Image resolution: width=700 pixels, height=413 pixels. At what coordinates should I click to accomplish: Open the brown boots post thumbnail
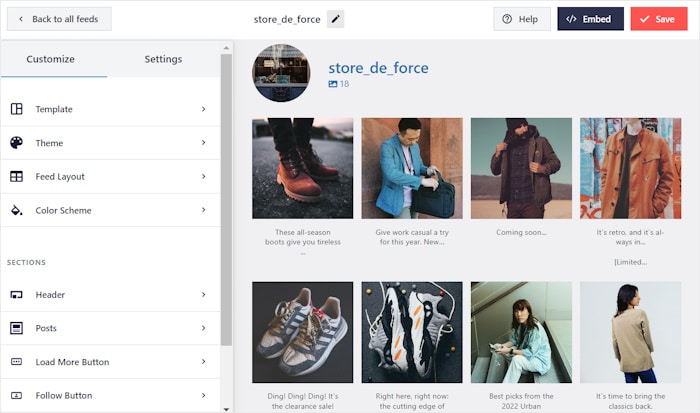(302, 168)
